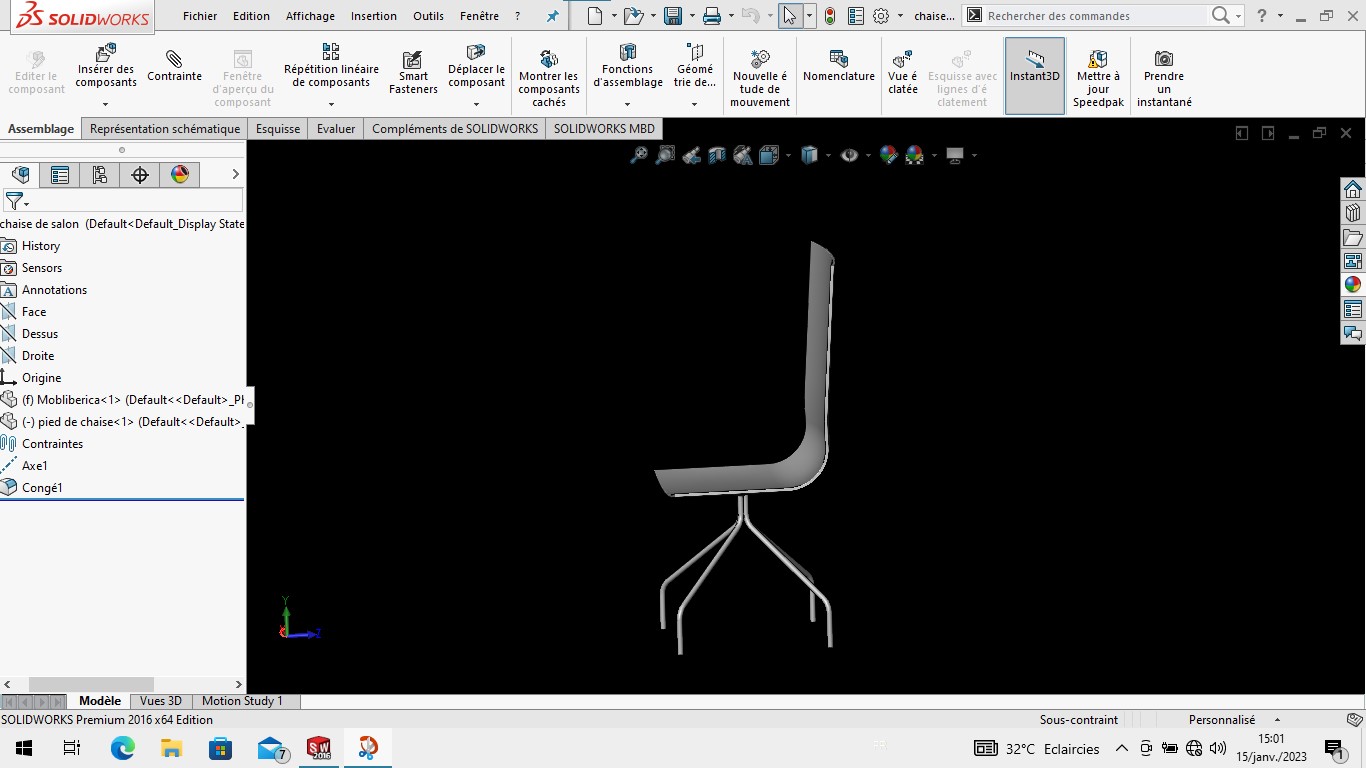Image resolution: width=1366 pixels, height=768 pixels.
Task: Open Microsoft Edge from taskbar
Action: tap(123, 748)
